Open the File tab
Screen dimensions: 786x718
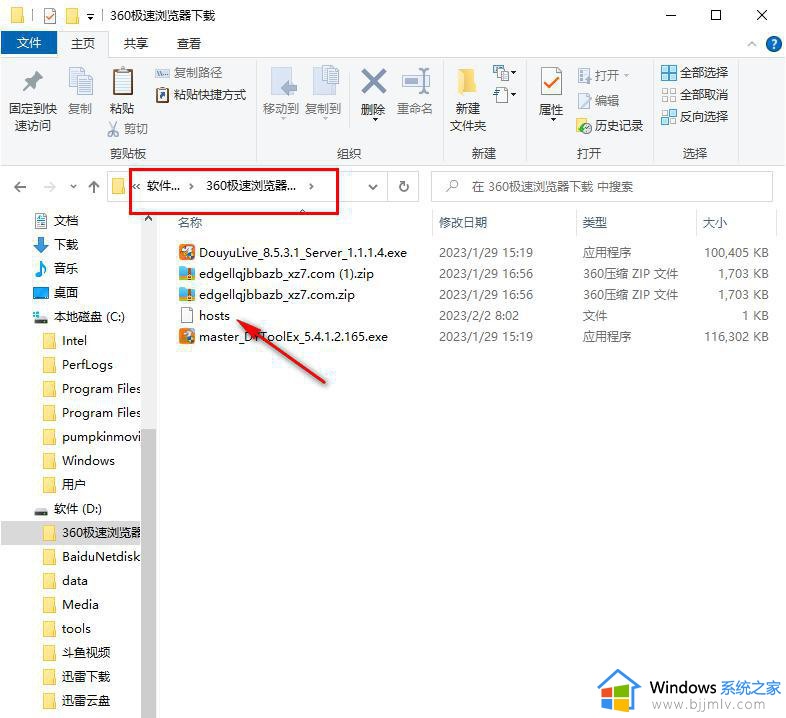(29, 43)
